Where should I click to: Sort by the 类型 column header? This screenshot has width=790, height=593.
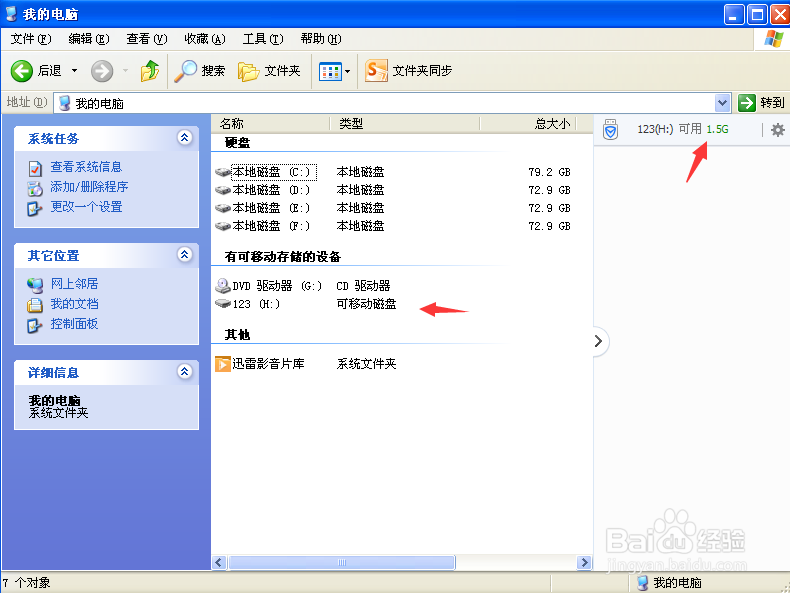tap(405, 123)
